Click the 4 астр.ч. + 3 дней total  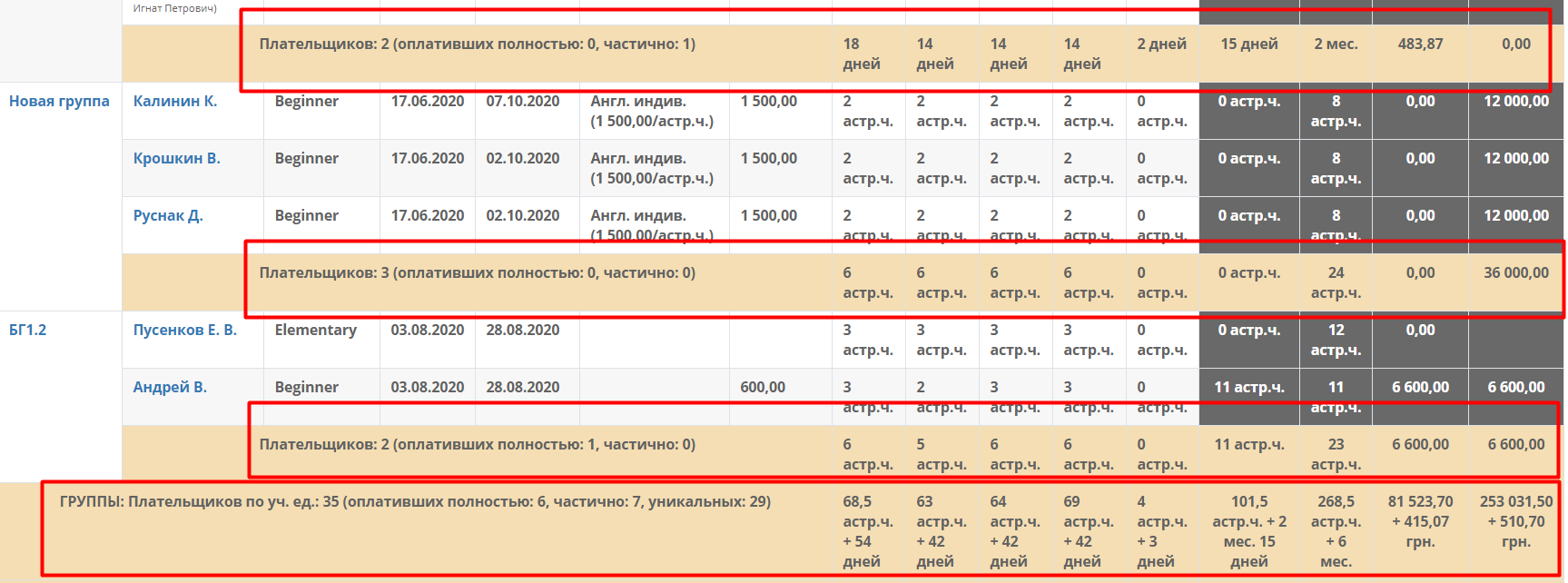pyautogui.click(x=1162, y=531)
